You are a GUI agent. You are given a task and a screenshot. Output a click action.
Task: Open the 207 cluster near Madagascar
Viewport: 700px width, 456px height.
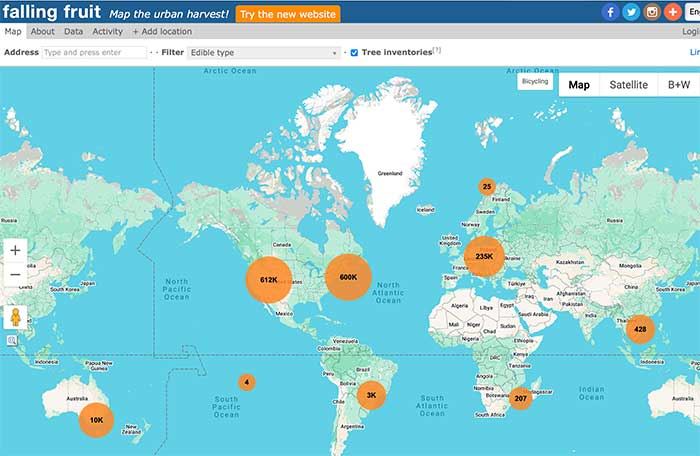tap(521, 398)
